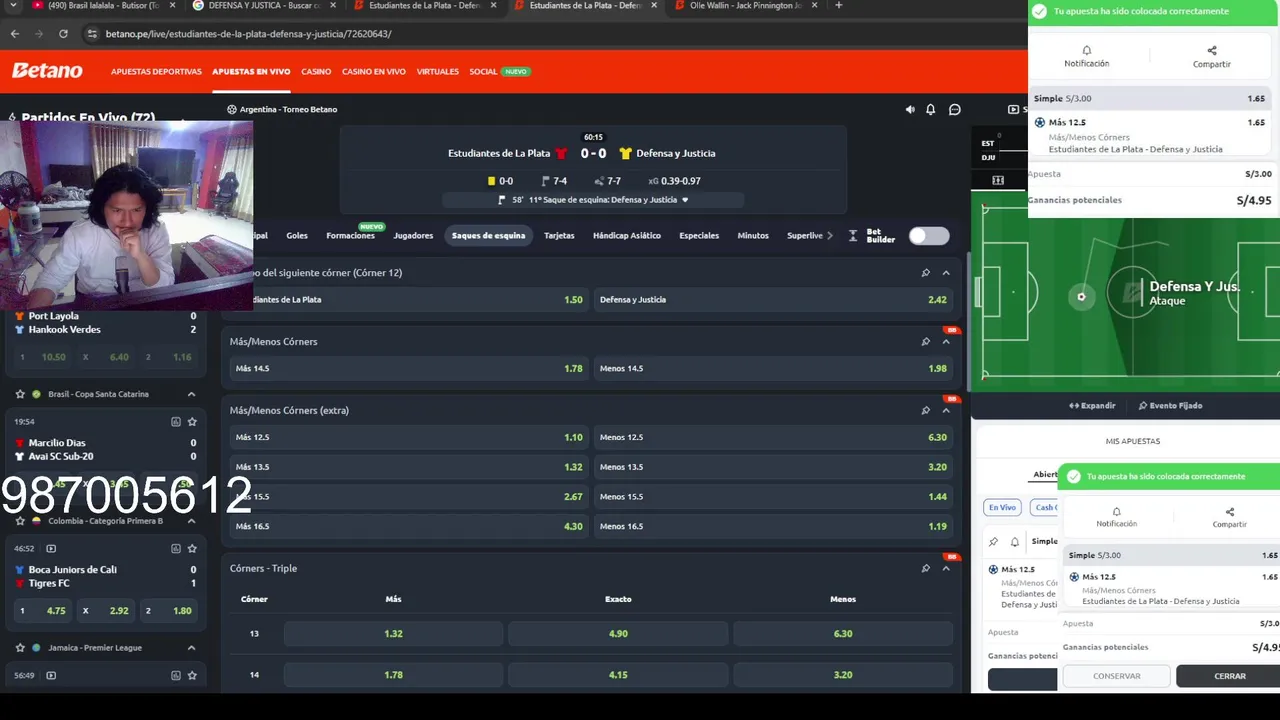Collapse Colombia - Categoría Primera B league
Screen dimensions: 1280x720
point(191,521)
